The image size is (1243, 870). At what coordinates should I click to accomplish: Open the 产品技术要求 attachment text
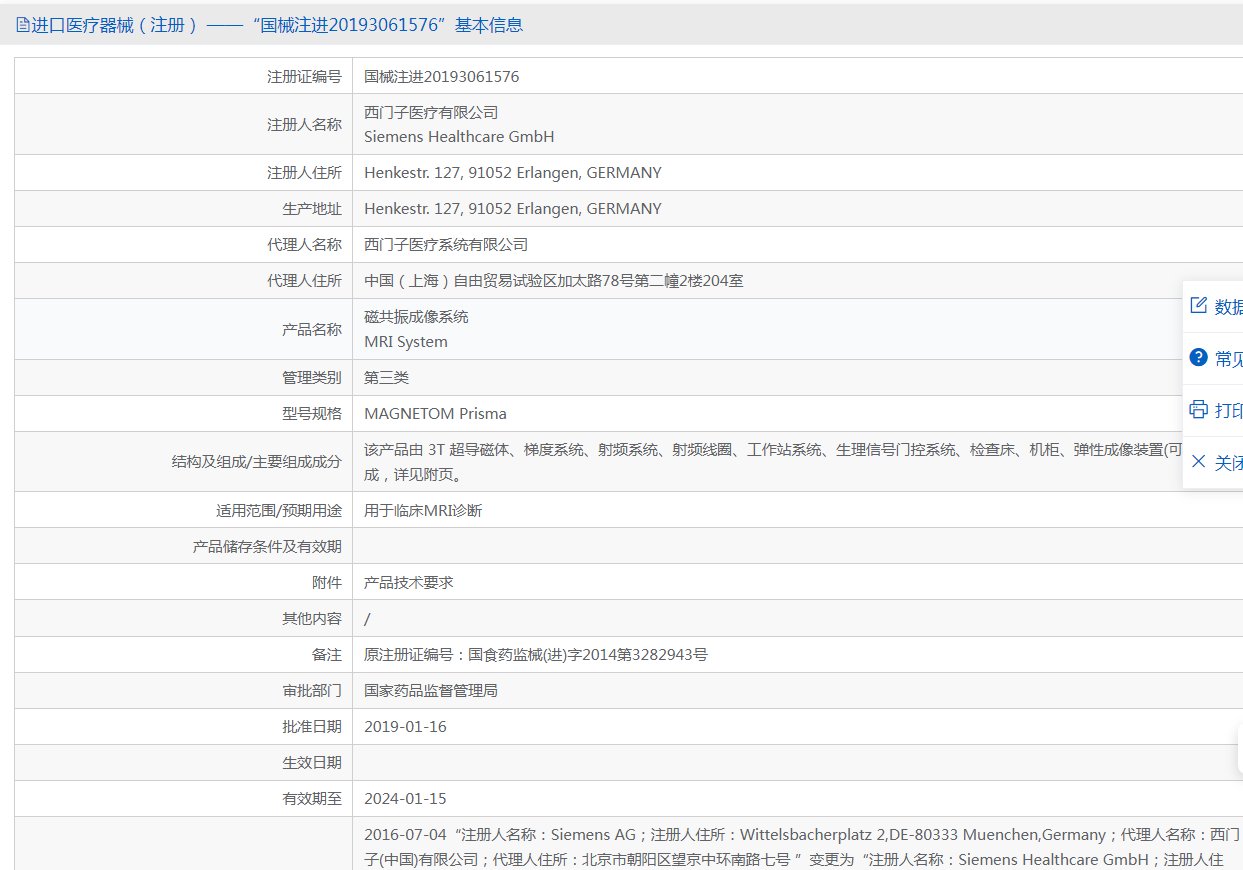click(x=409, y=582)
